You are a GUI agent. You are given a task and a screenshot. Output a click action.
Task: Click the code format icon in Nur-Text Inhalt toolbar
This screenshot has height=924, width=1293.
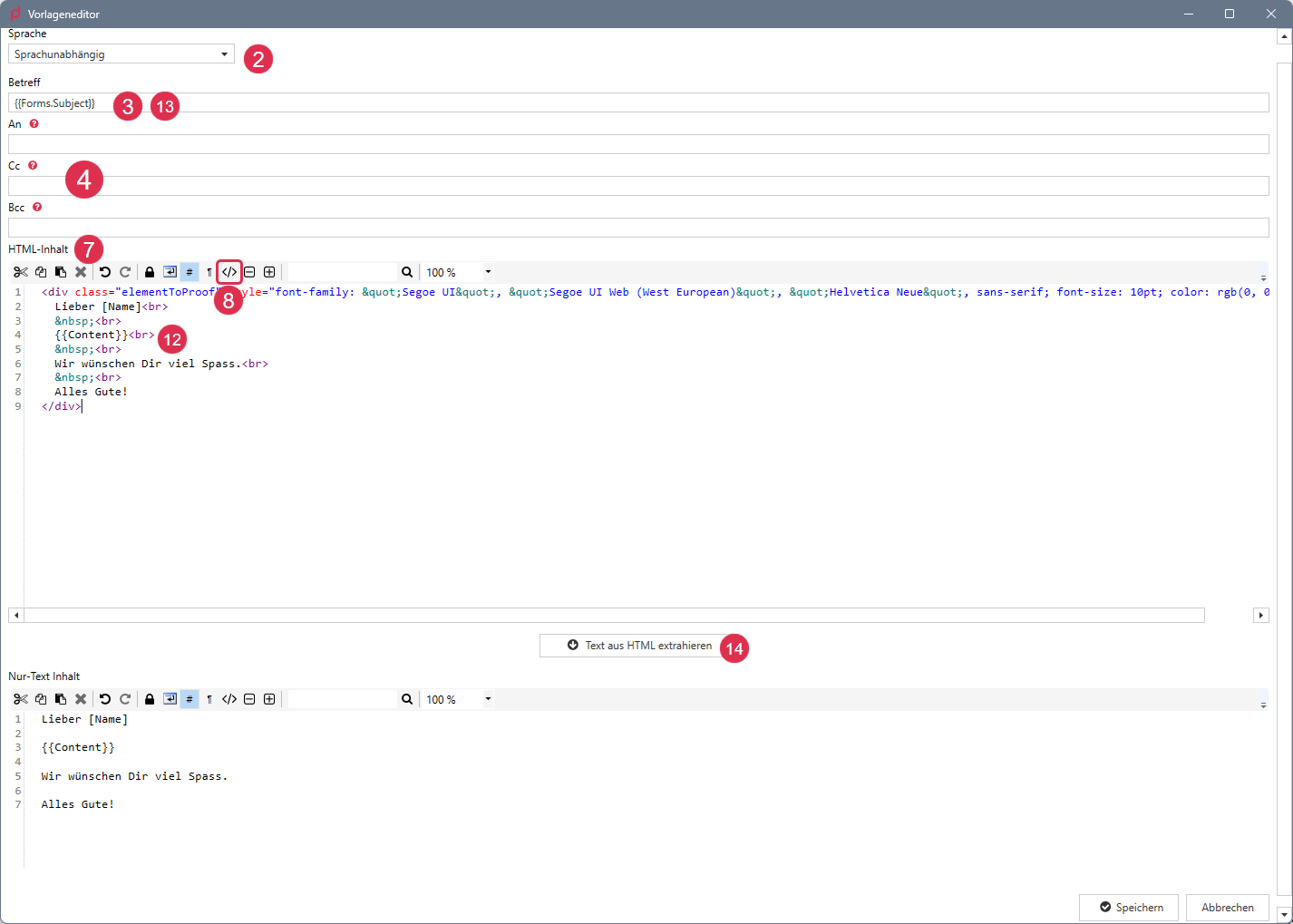pos(229,699)
